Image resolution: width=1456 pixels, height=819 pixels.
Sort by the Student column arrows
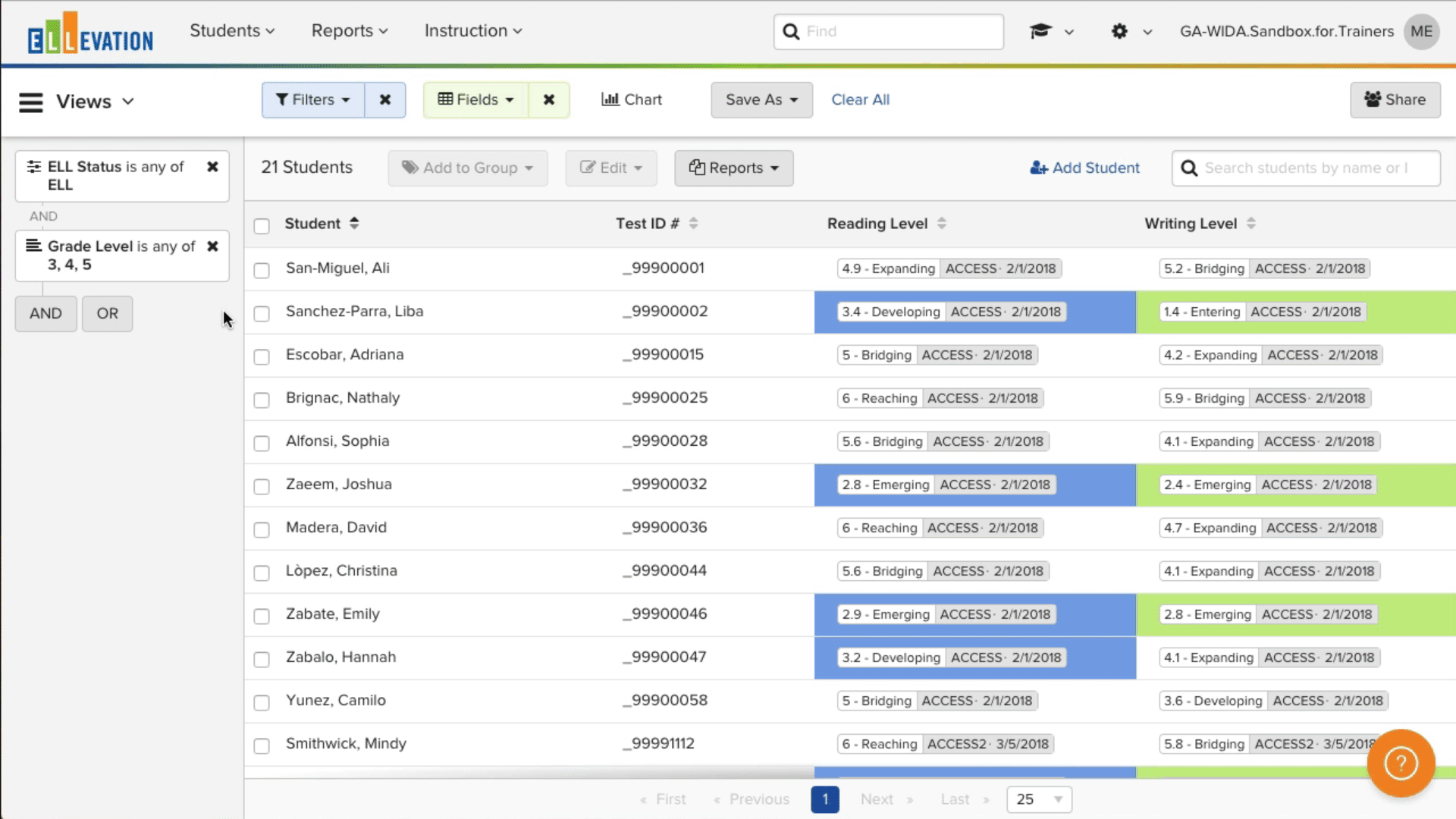[354, 223]
